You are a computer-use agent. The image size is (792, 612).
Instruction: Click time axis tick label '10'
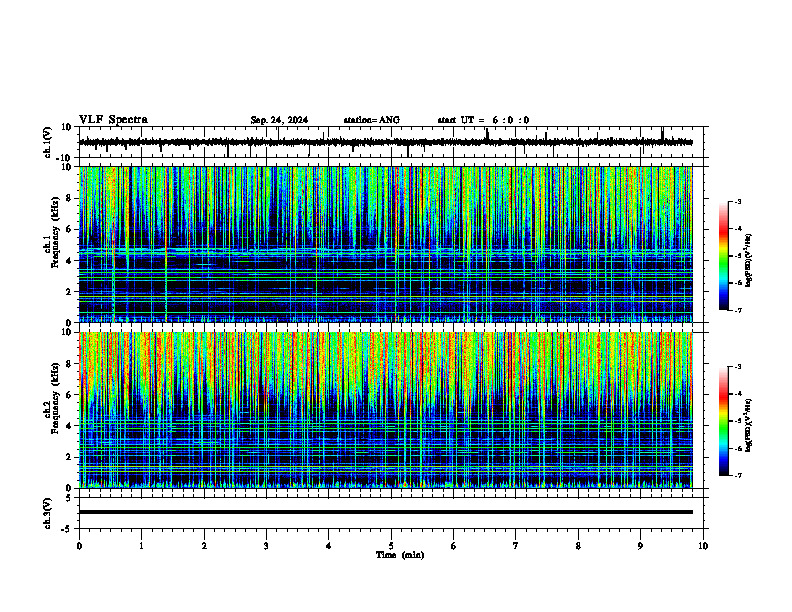pyautogui.click(x=703, y=546)
